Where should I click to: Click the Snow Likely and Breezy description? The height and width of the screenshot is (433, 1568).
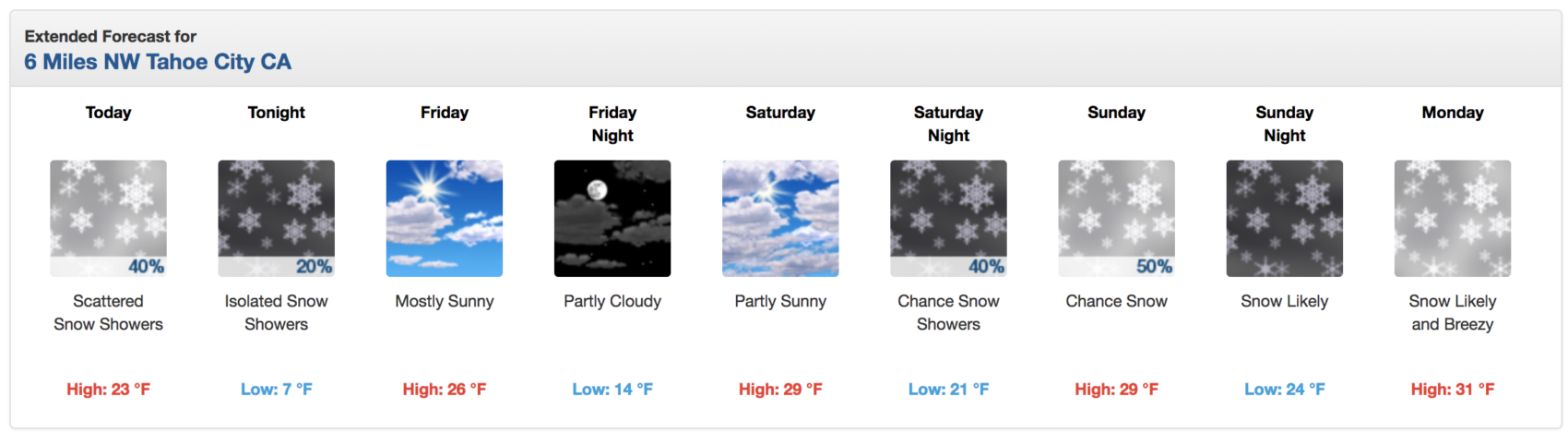pos(1453,313)
